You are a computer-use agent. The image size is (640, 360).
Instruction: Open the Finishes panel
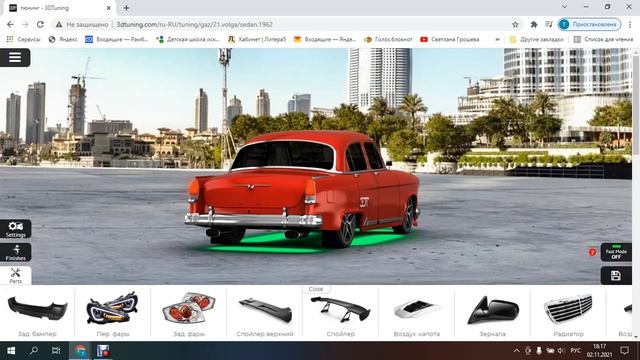coord(16,252)
